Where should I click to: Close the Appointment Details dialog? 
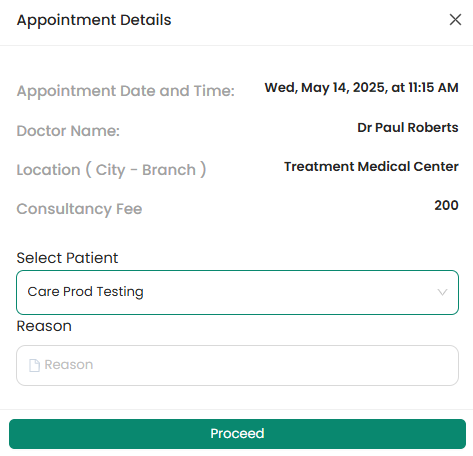[x=455, y=20]
